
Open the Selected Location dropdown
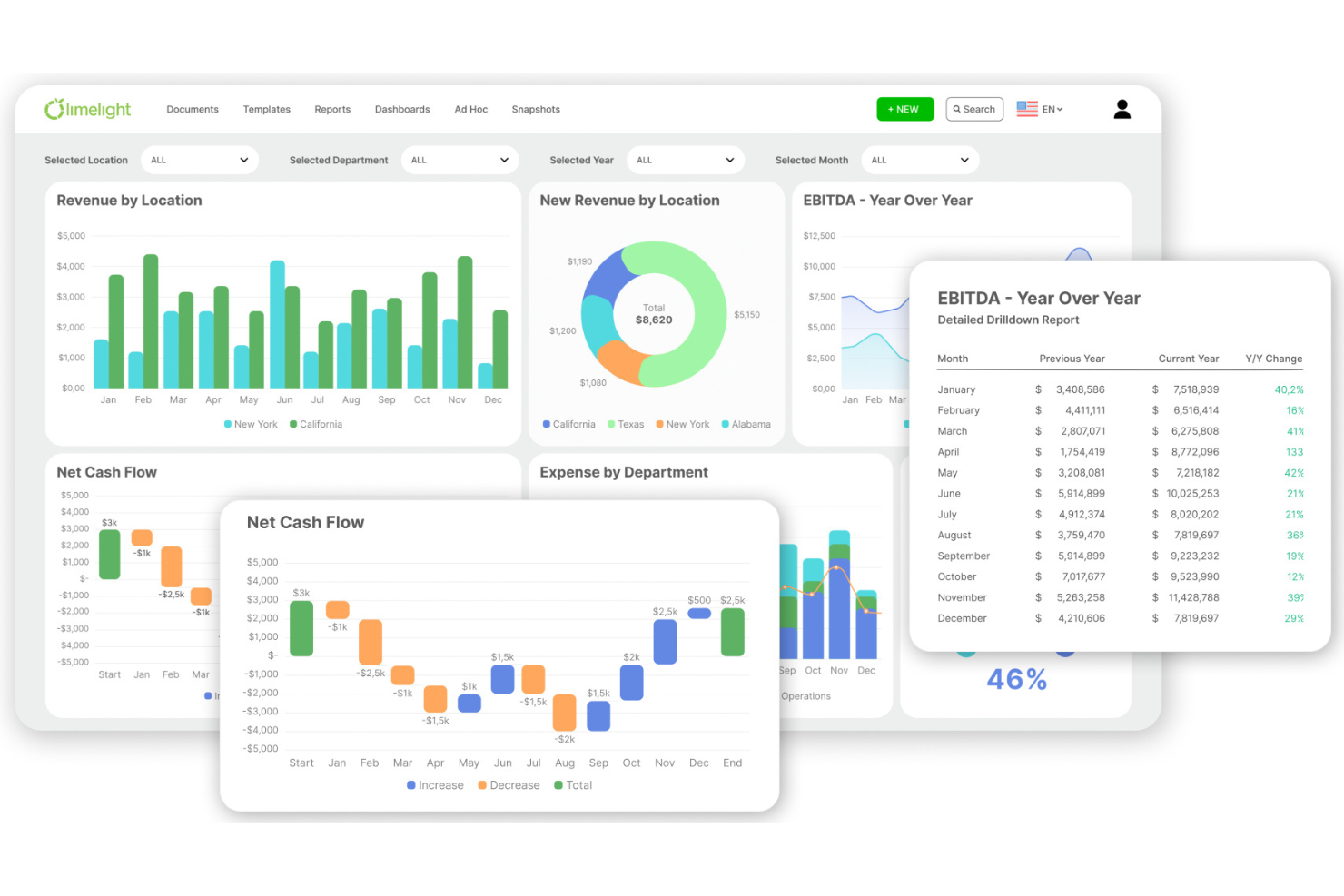click(x=200, y=160)
